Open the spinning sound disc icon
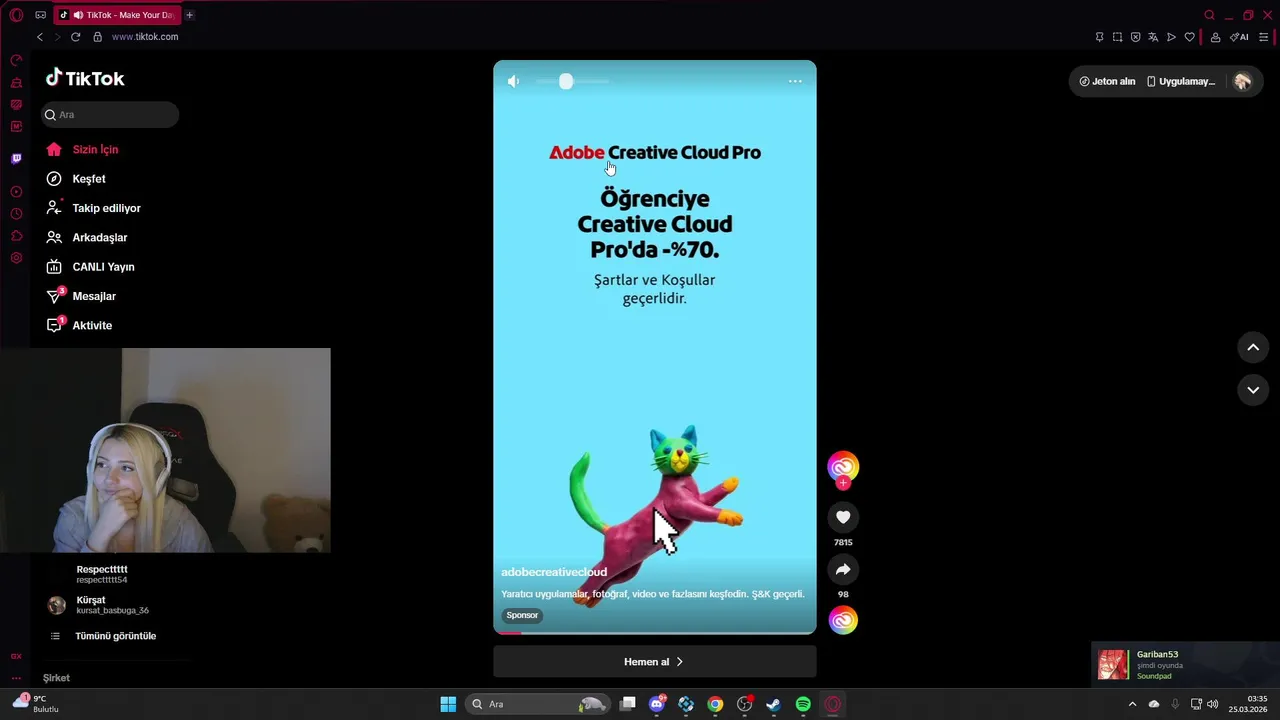The height and width of the screenshot is (720, 1280). (x=843, y=620)
